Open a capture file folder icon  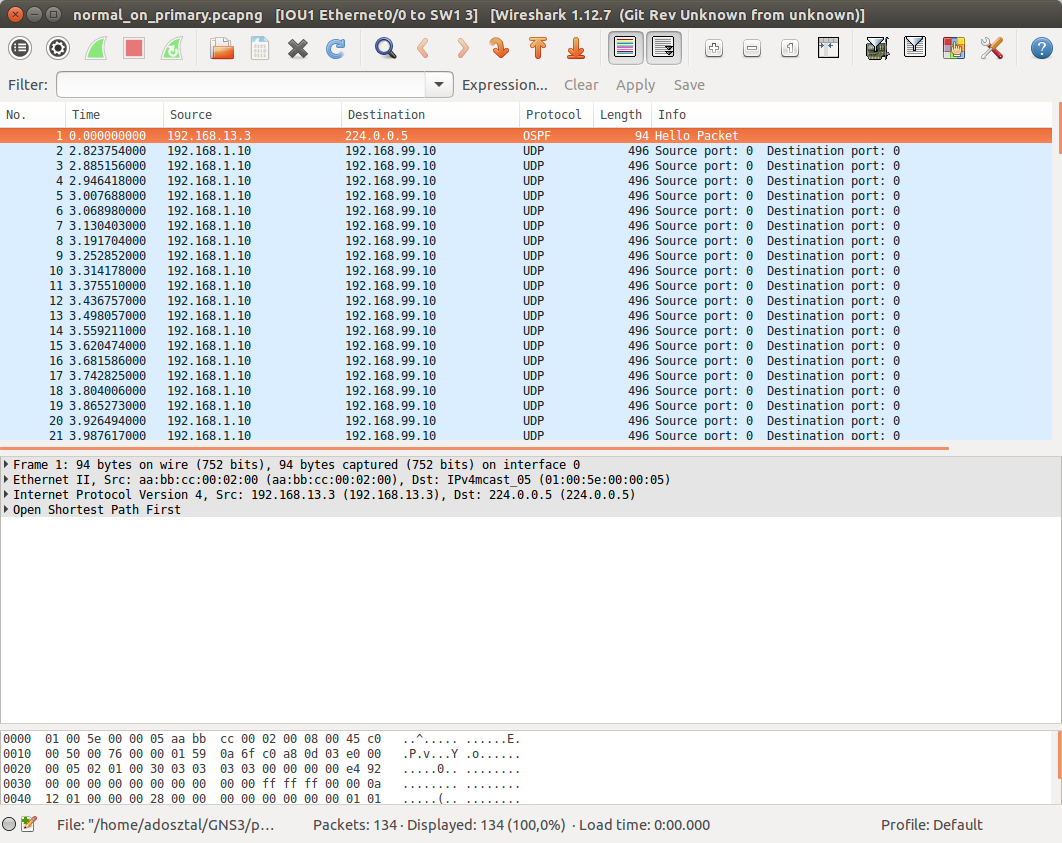[221, 48]
